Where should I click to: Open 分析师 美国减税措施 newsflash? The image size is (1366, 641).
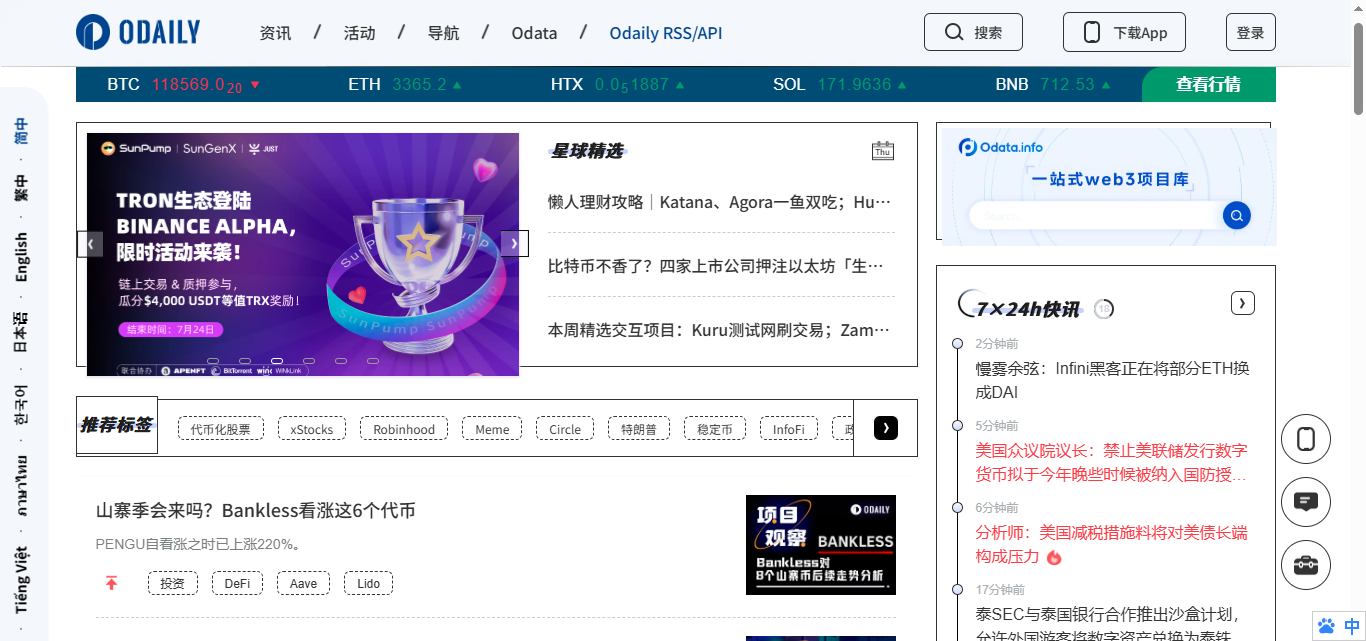coord(1113,544)
